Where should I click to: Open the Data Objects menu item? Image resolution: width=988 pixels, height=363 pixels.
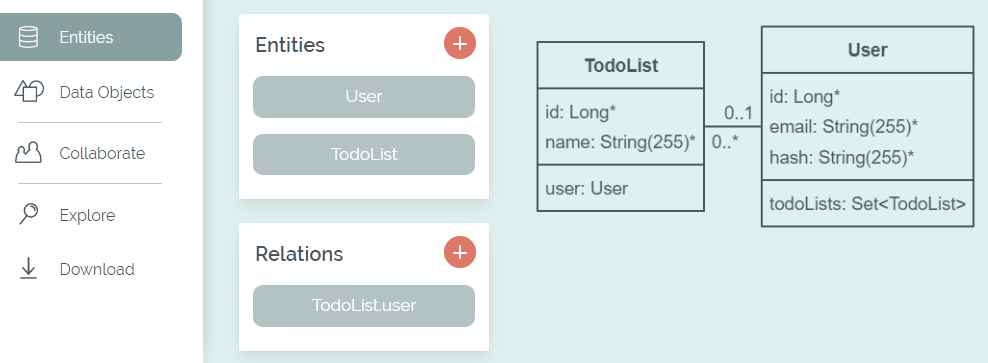[106, 92]
